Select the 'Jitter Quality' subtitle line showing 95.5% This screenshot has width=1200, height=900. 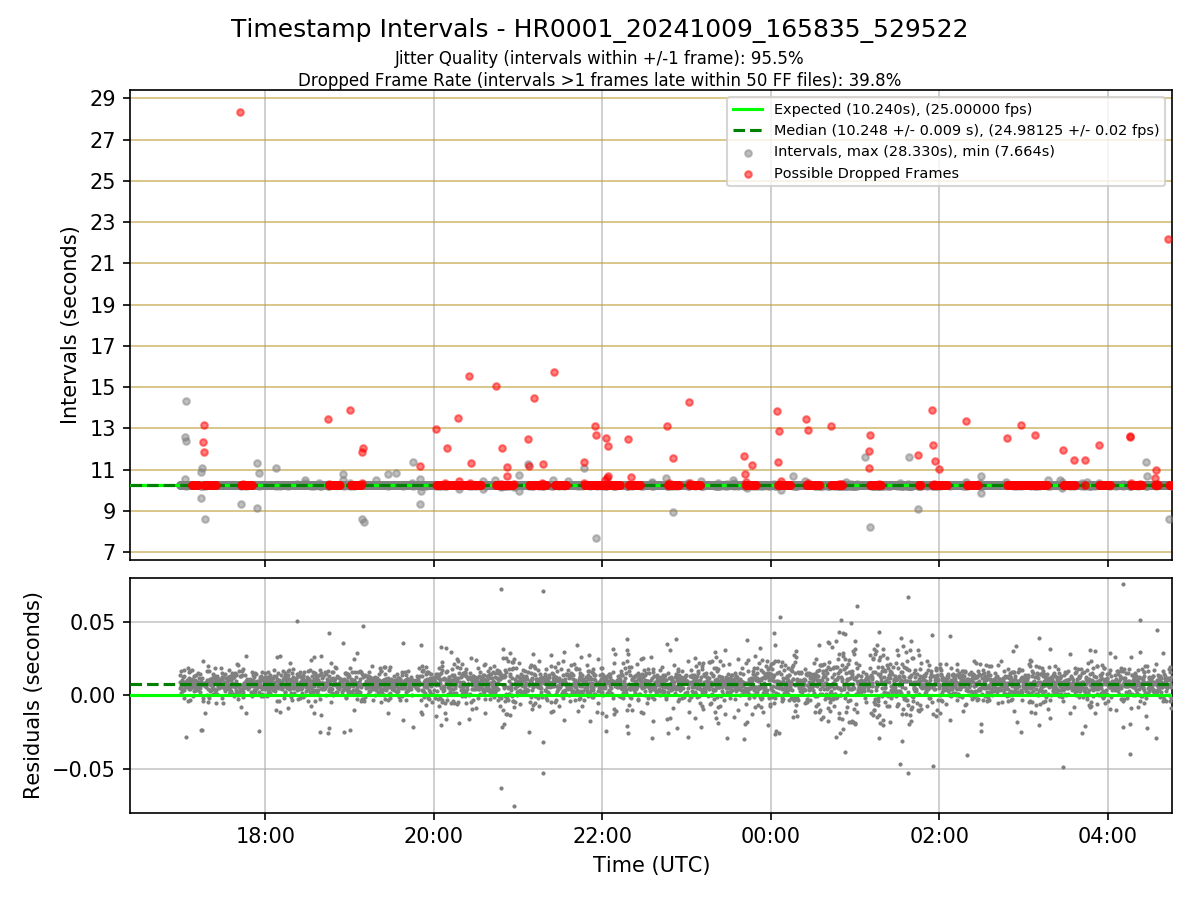(599, 58)
